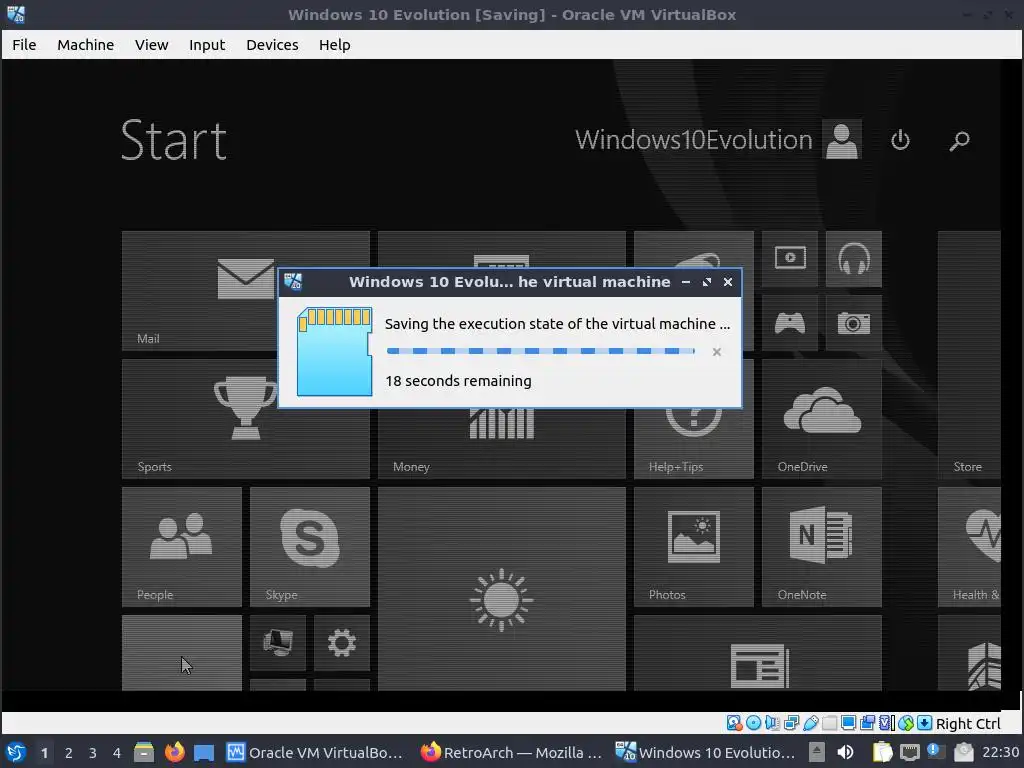Open the Music headphones tile
The image size is (1024, 768).
pos(854,259)
